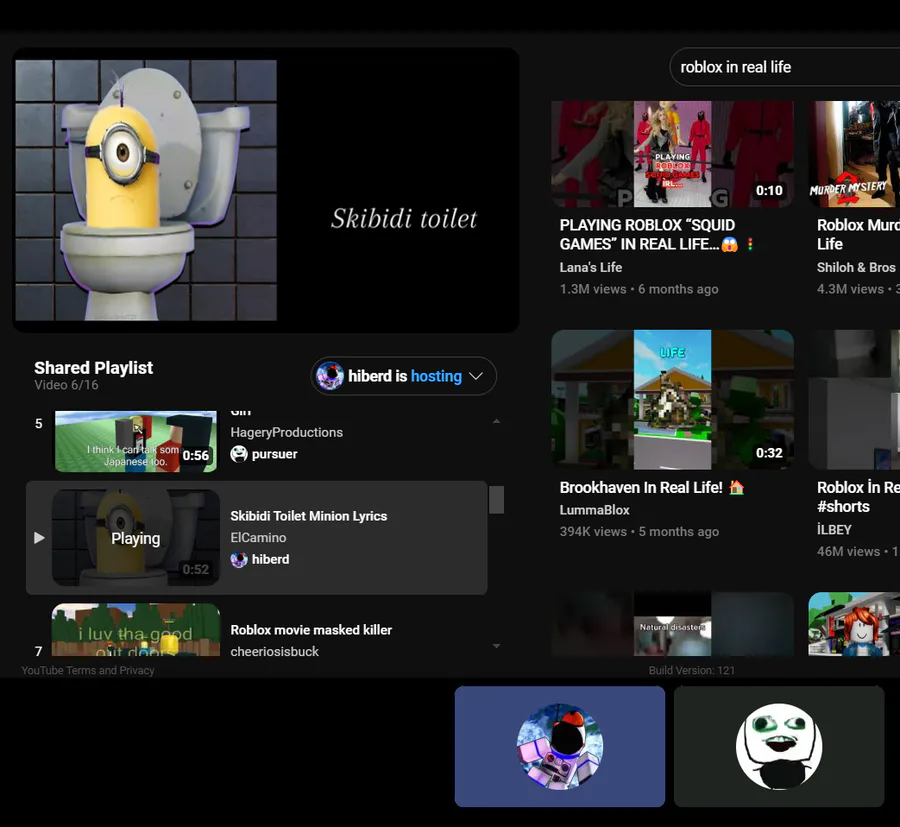Viewport: 900px width, 827px height.
Task: Click the scroll up arrow of the playlist
Action: [496, 421]
